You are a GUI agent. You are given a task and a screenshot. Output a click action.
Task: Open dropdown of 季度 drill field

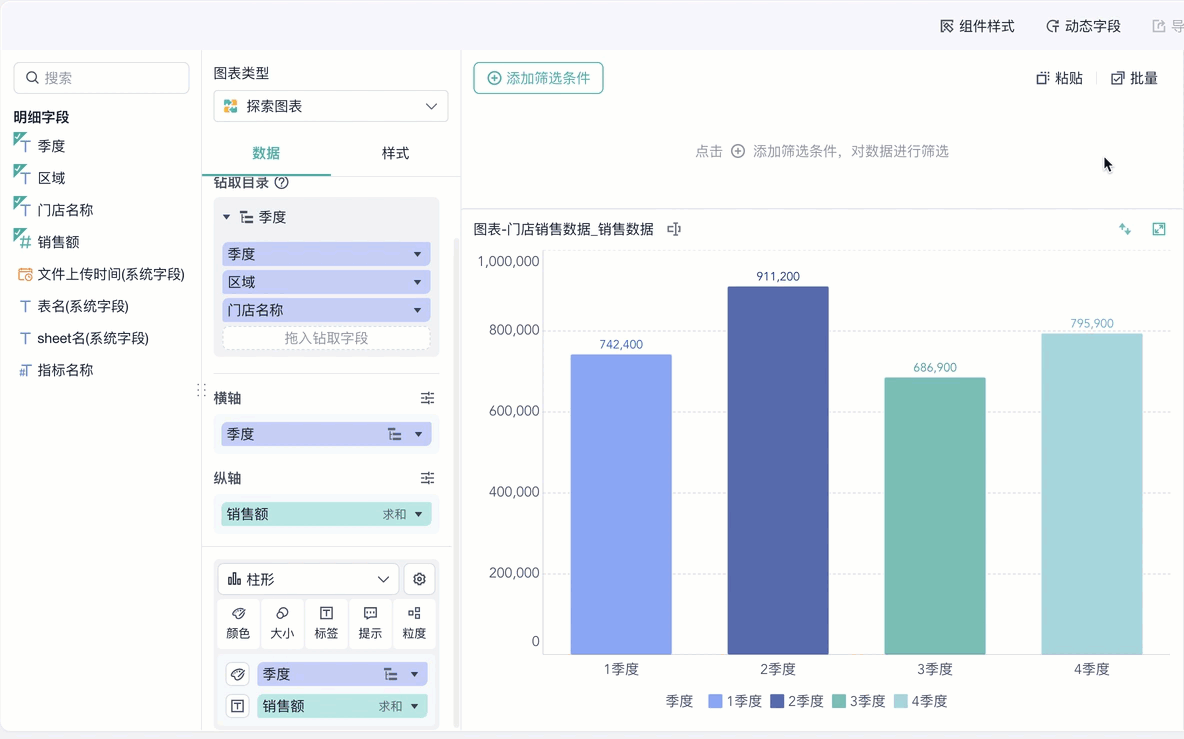coord(418,254)
